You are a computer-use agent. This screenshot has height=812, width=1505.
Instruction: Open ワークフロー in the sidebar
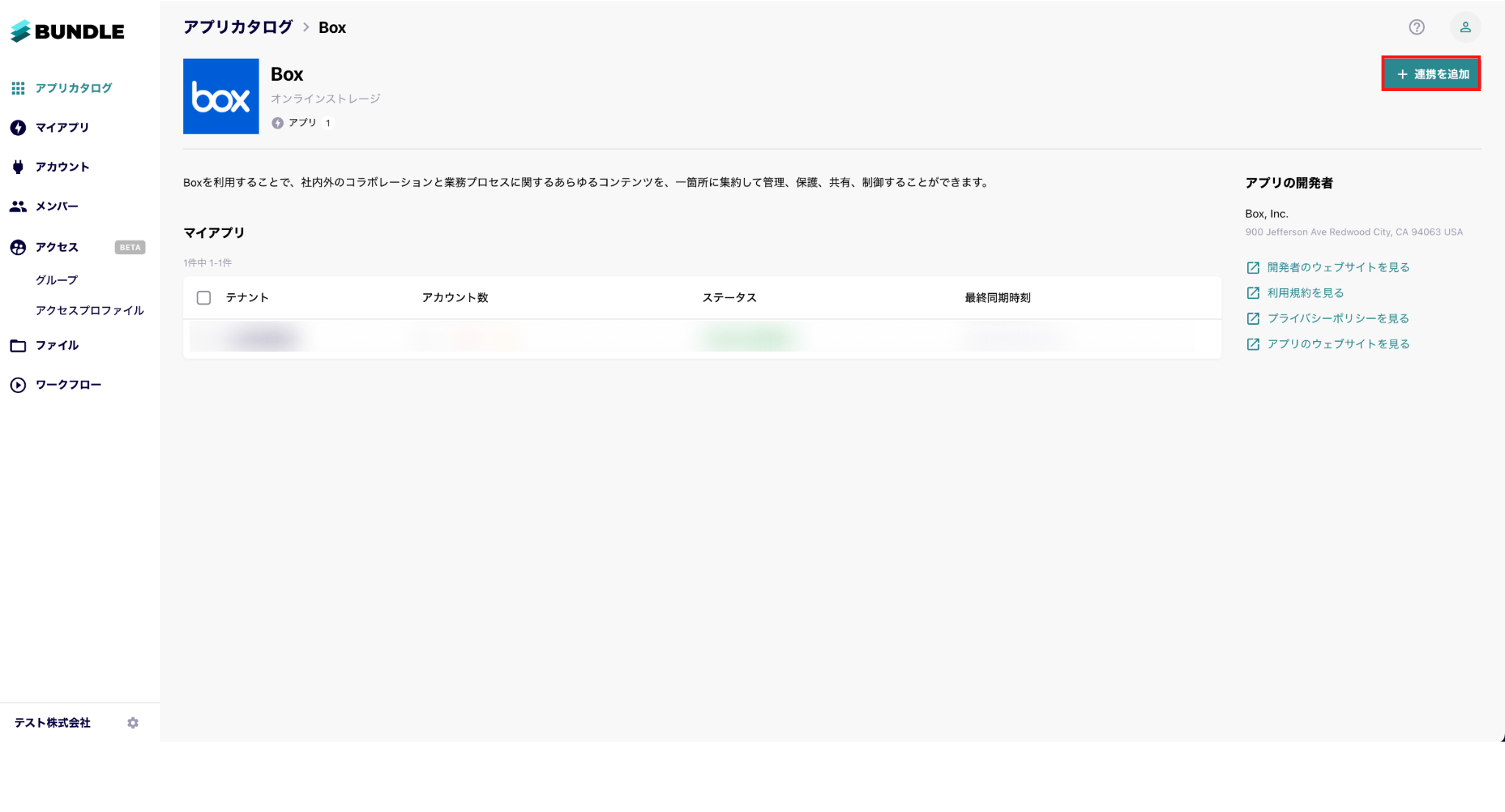(x=68, y=385)
